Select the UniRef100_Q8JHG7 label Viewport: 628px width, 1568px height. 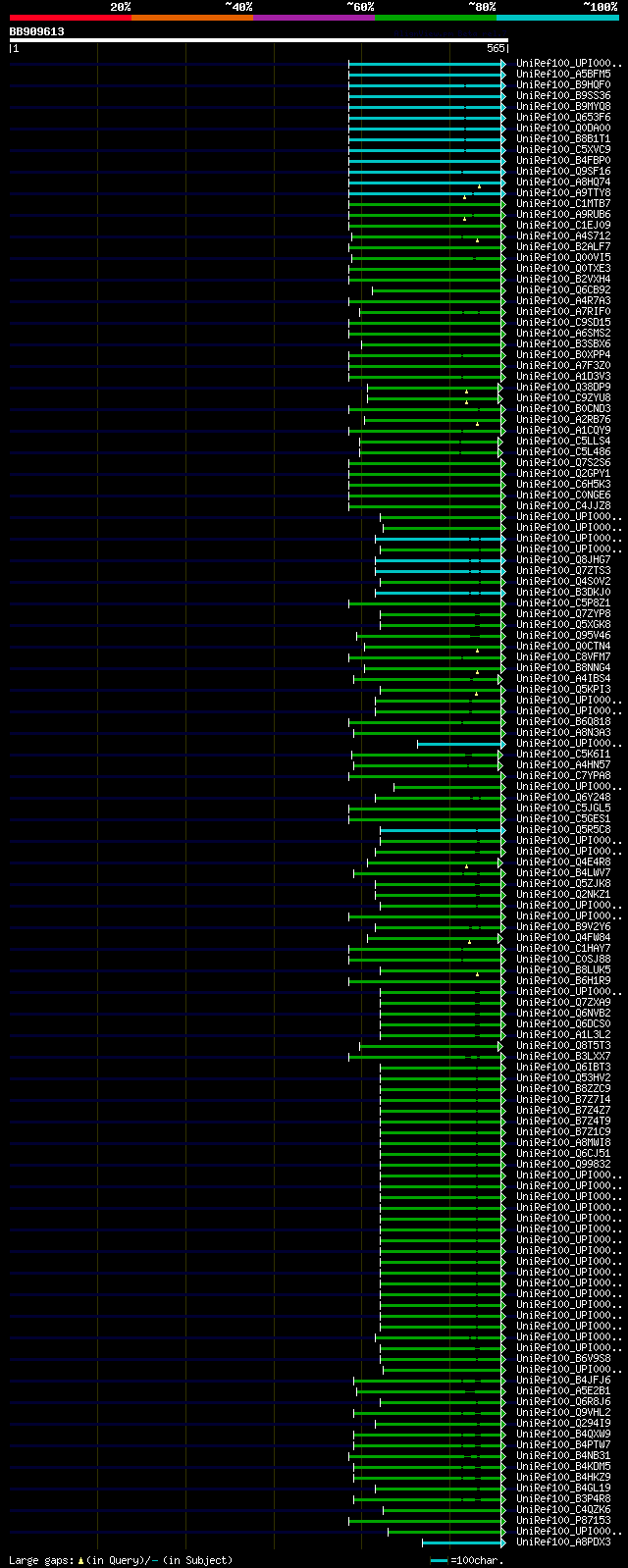(563, 560)
